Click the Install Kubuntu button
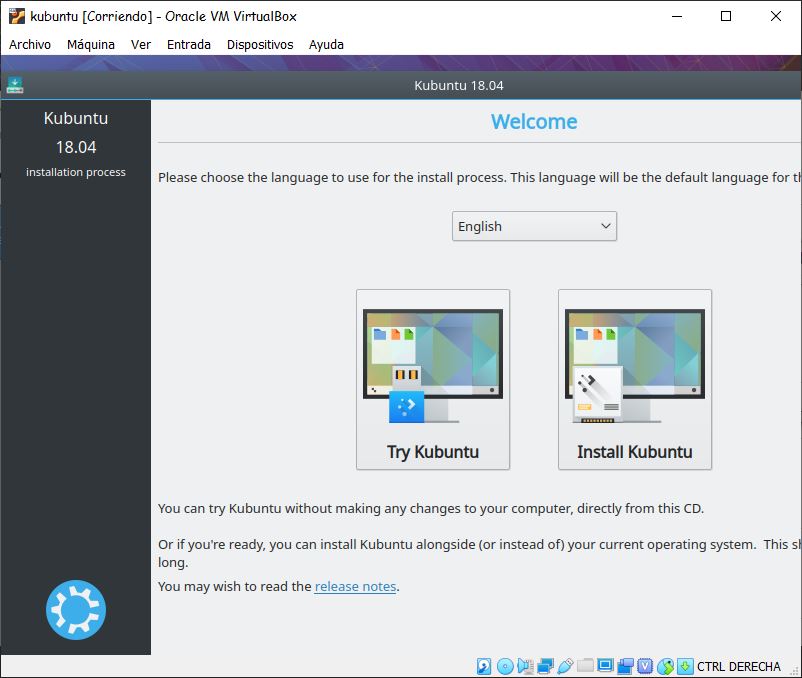The width and height of the screenshot is (802, 678). (635, 379)
